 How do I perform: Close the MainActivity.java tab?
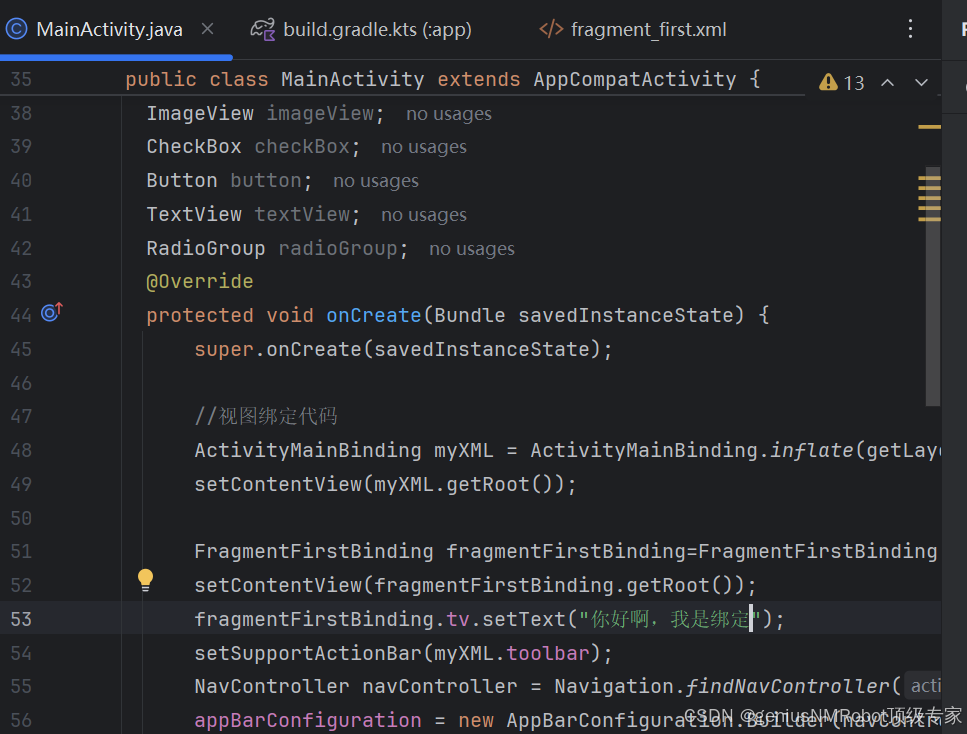(x=206, y=29)
